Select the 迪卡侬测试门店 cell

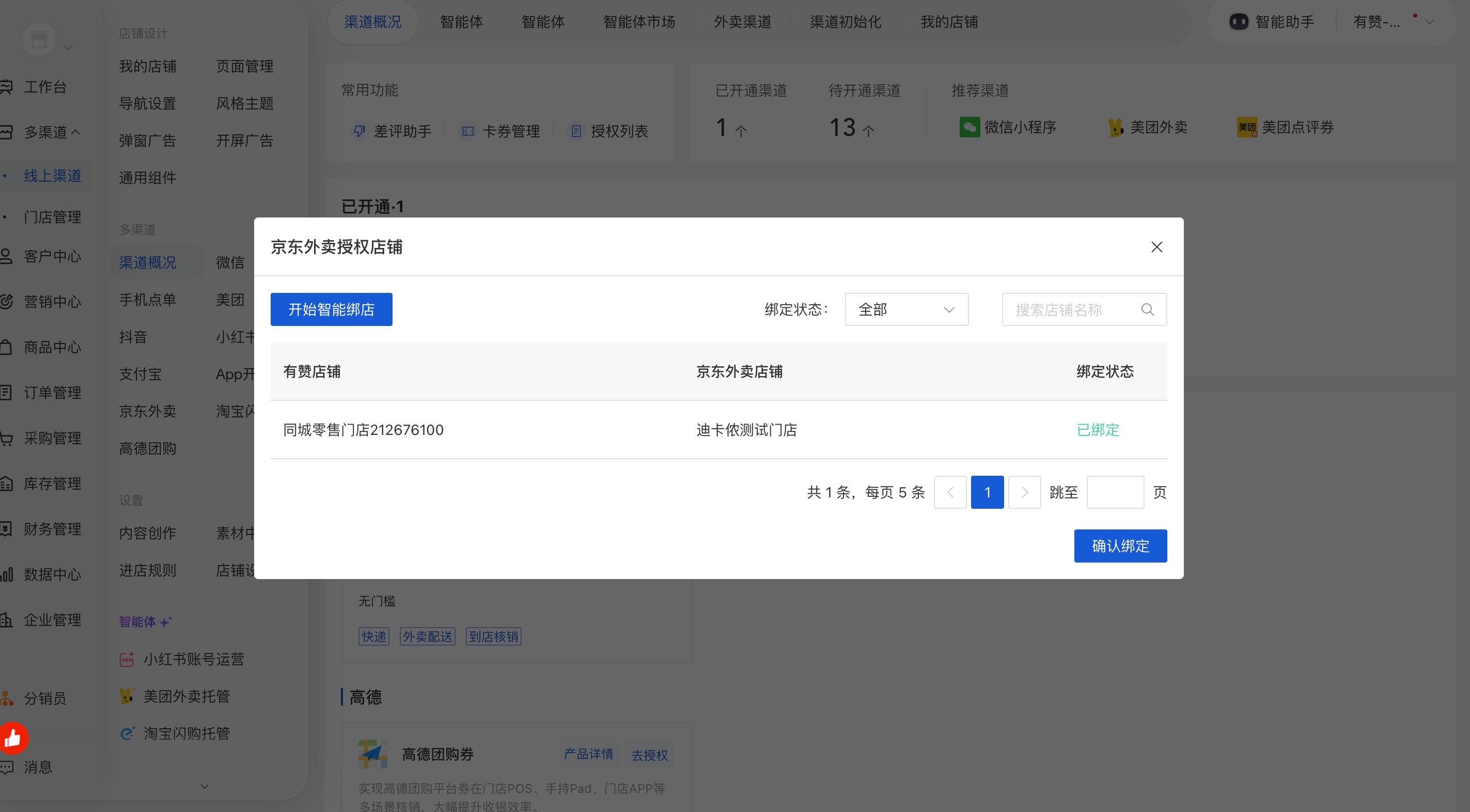(746, 430)
